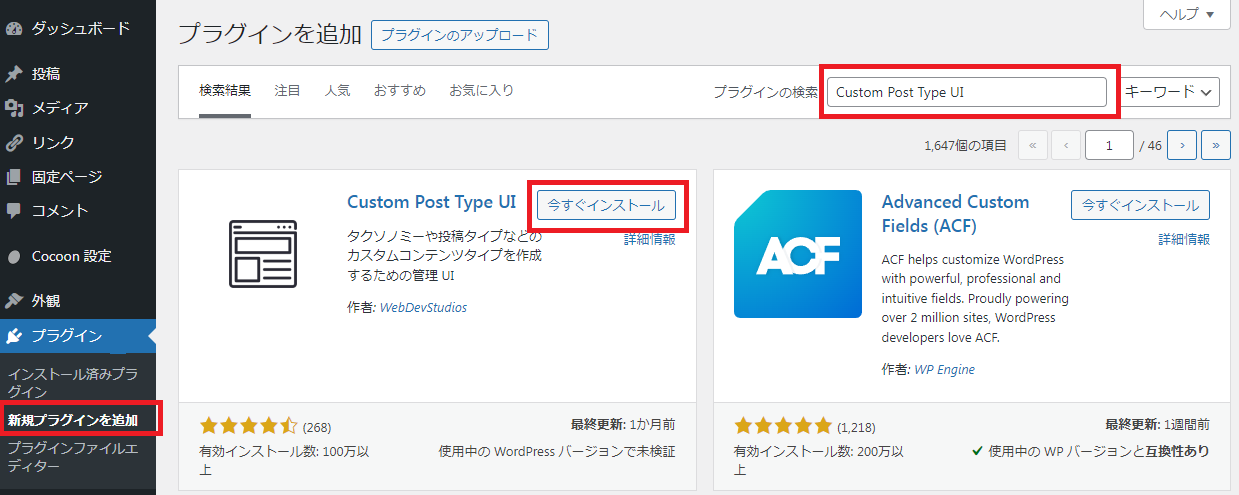Open WP Engine author link

[x=944, y=369]
